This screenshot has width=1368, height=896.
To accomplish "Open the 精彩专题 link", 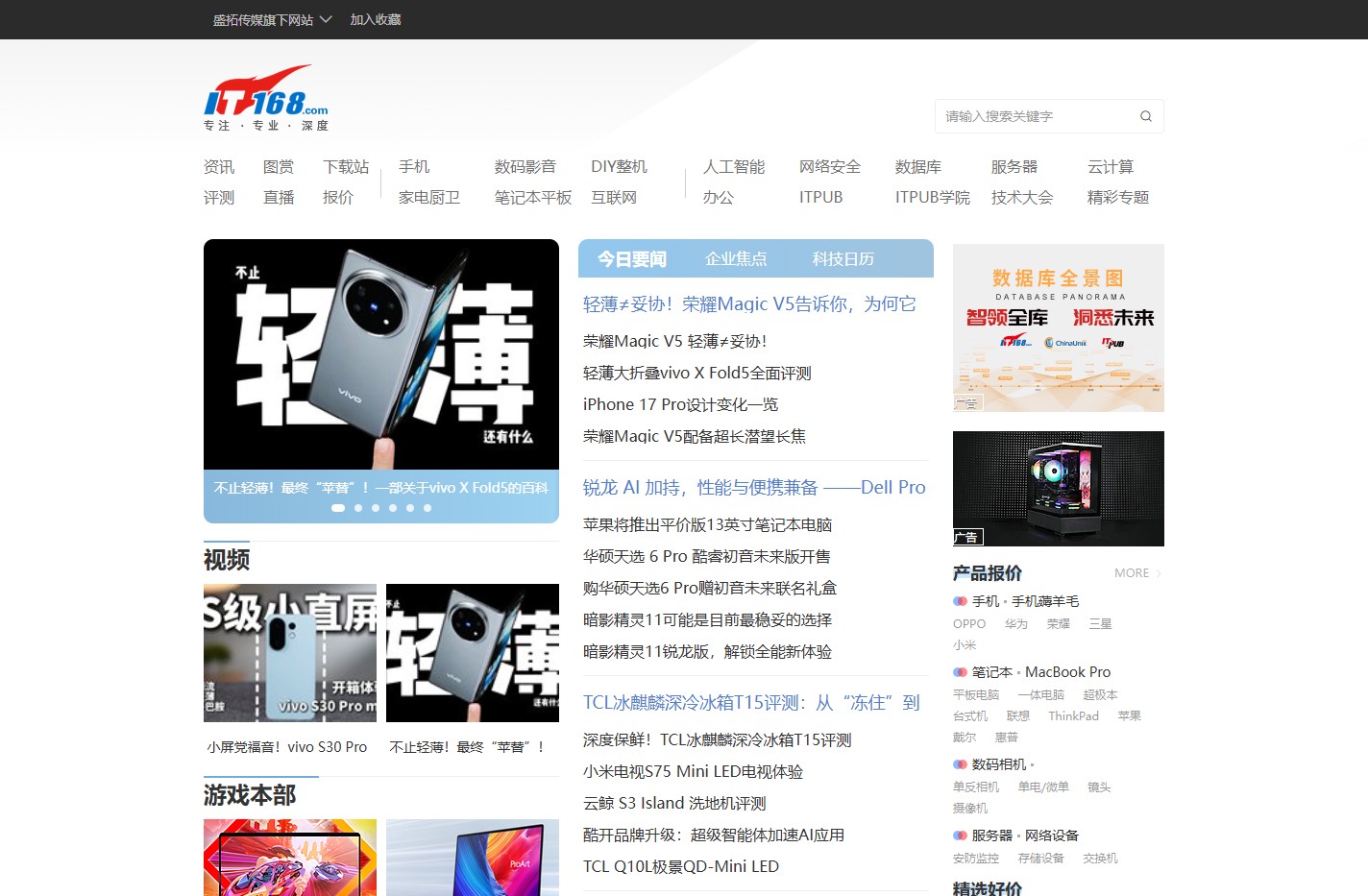I will coord(1118,198).
